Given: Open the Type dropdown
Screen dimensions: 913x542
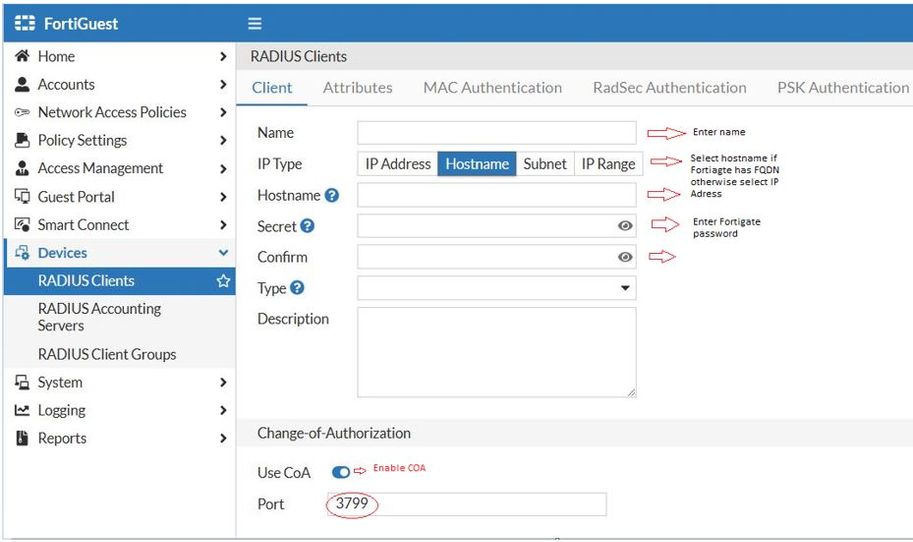Looking at the screenshot, I should coord(625,288).
